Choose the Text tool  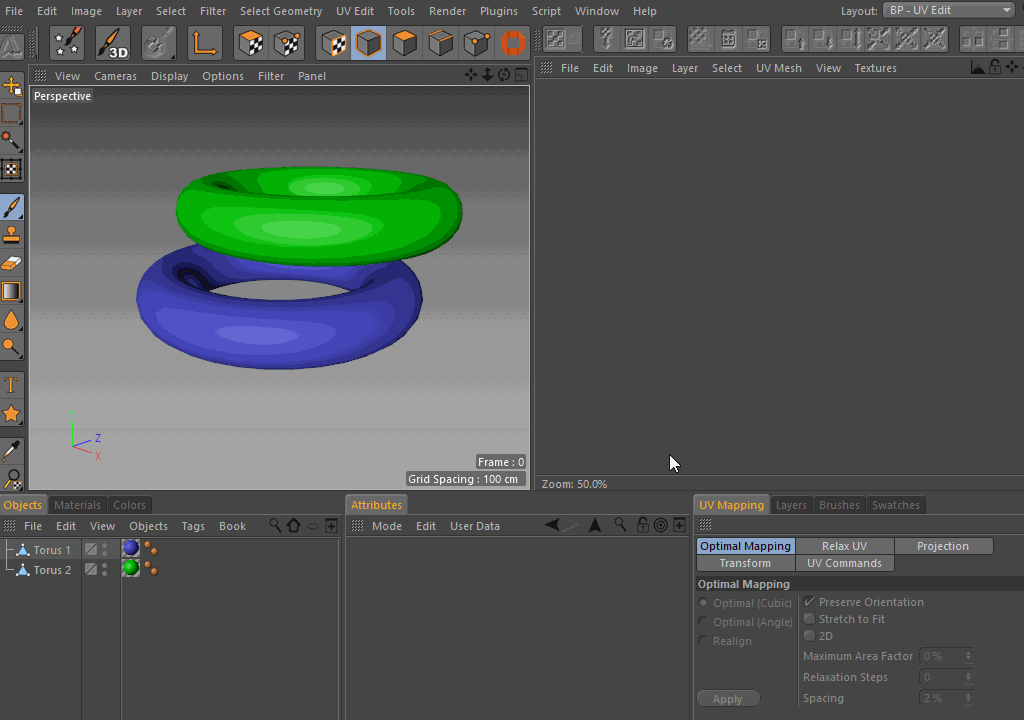(12, 385)
